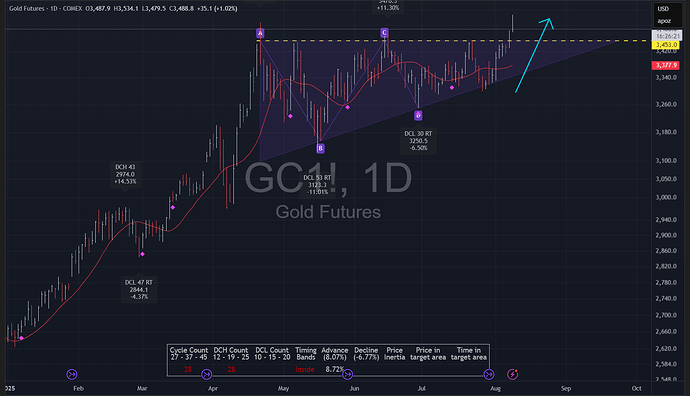Open the purple rollover icon nearest Jun label
The height and width of the screenshot is (396, 690).
347,374
